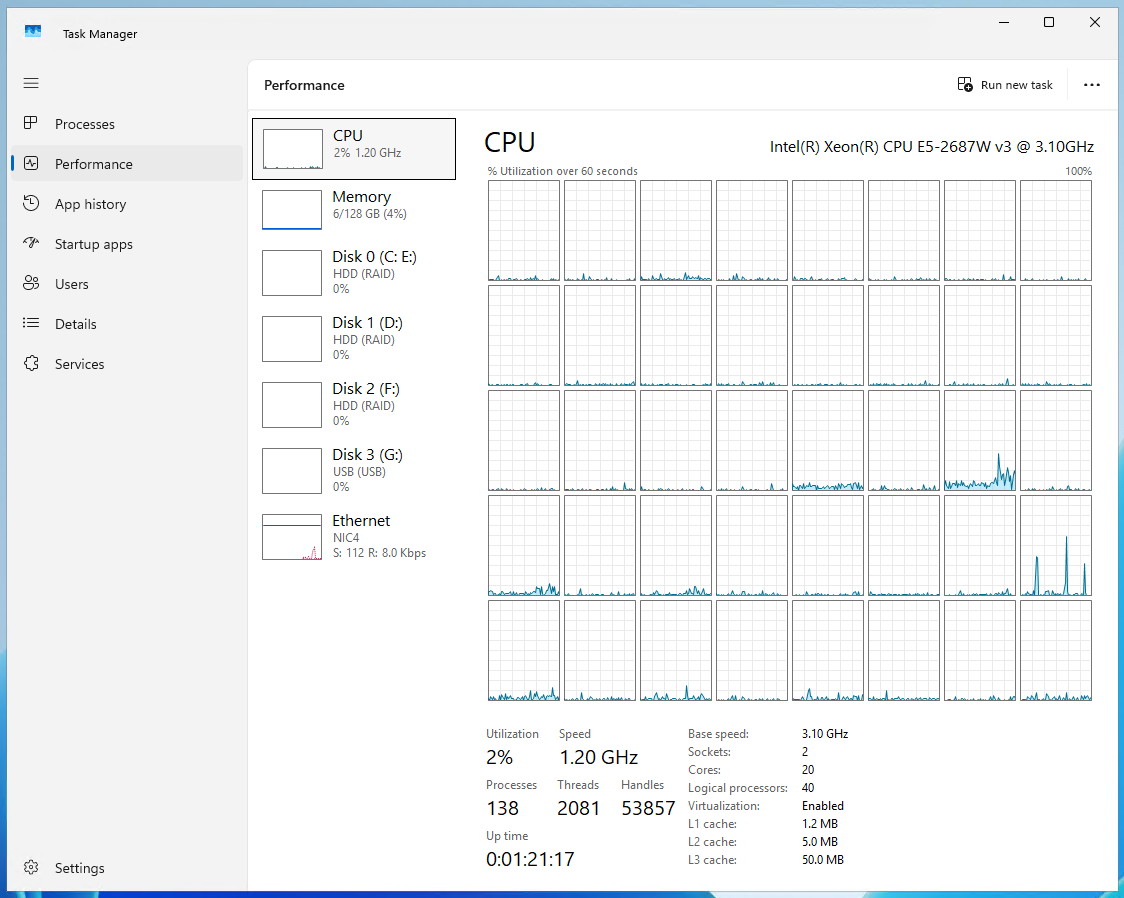
Task: Switch to Startup apps page
Action: (x=127, y=244)
